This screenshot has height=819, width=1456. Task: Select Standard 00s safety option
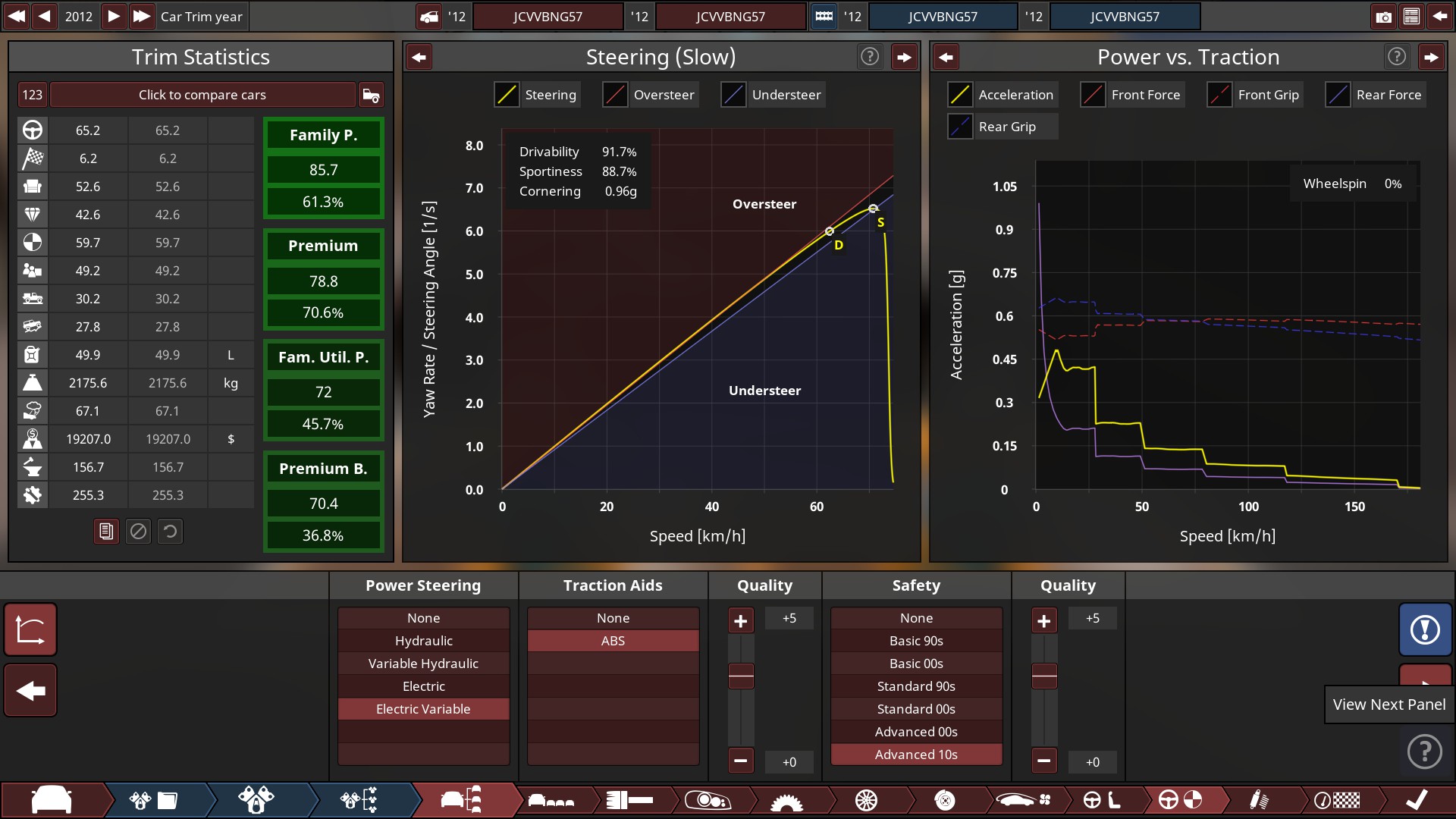(x=916, y=709)
